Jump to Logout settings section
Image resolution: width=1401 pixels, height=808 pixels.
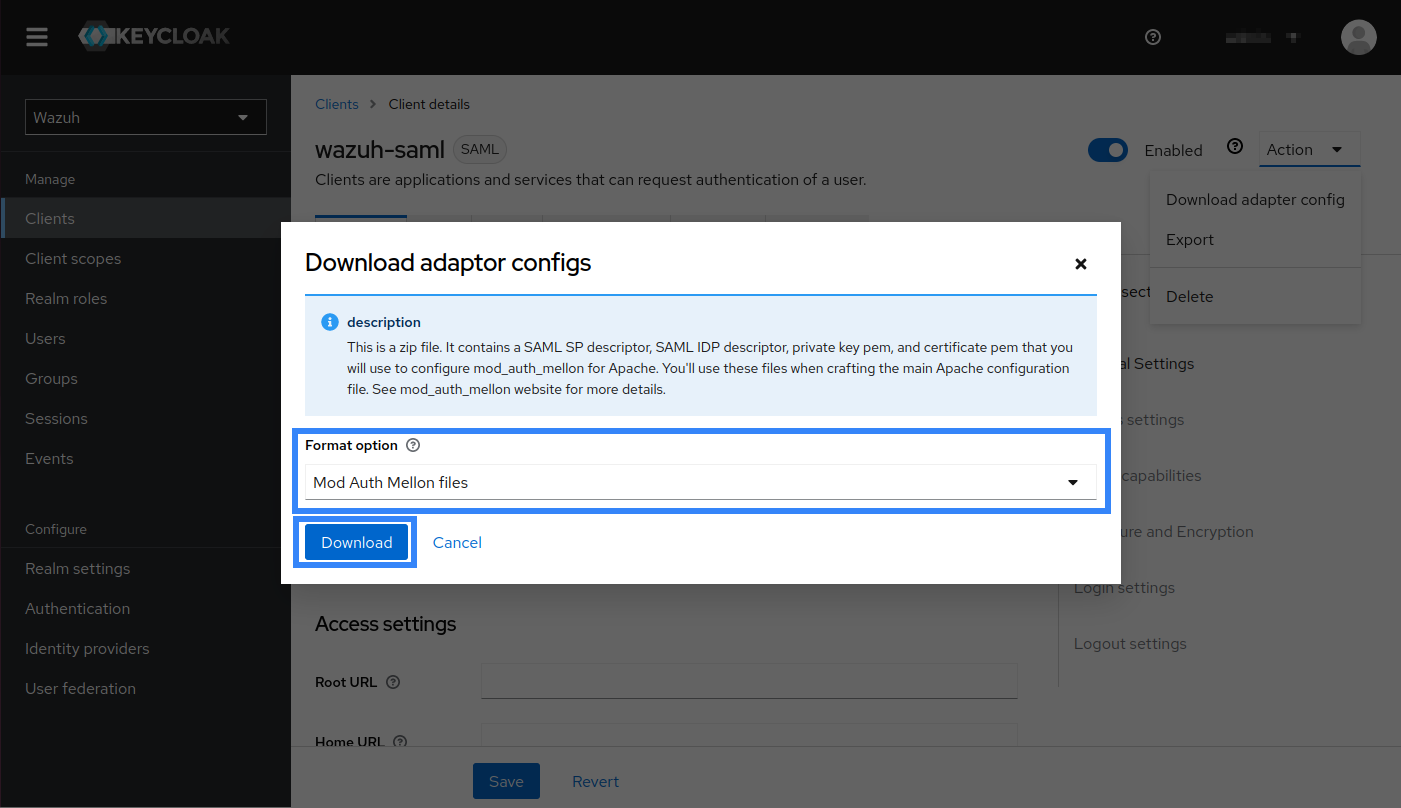coord(1130,643)
